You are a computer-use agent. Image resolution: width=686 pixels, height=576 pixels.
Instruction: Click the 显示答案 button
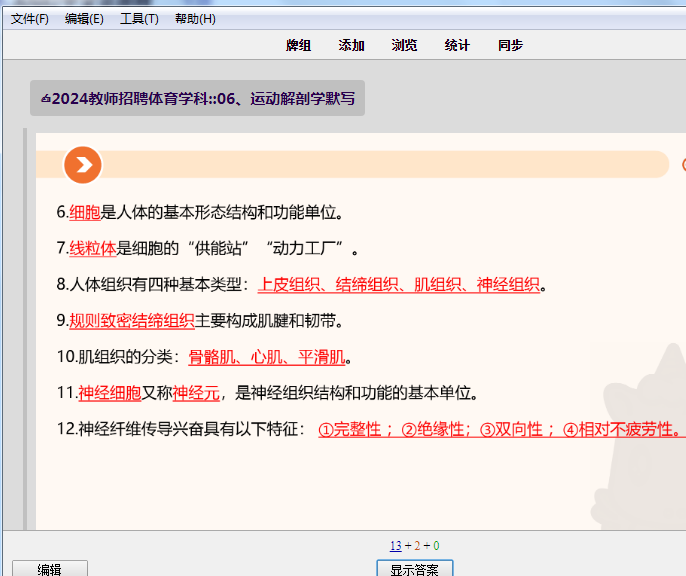(414, 569)
